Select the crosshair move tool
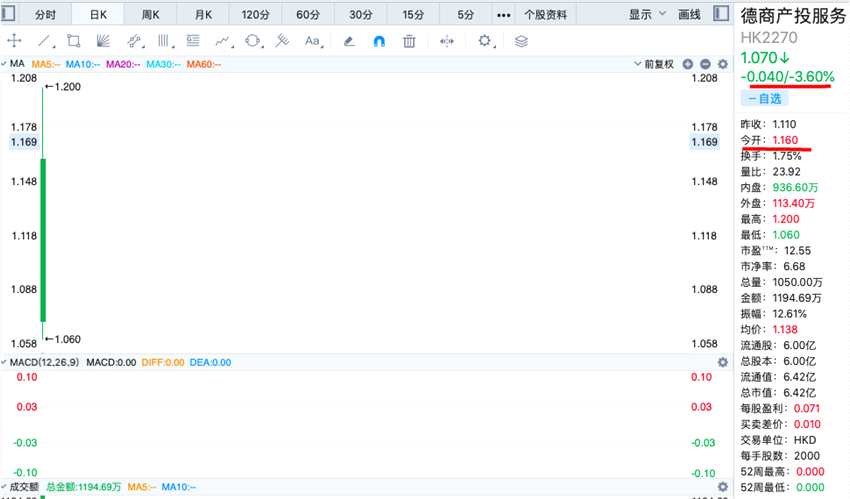The width and height of the screenshot is (850, 499). pos(14,41)
